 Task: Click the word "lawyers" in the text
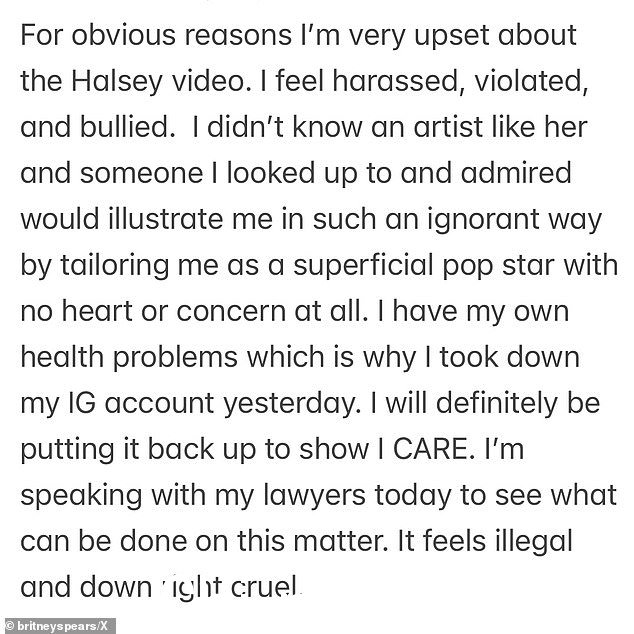[x=315, y=497]
